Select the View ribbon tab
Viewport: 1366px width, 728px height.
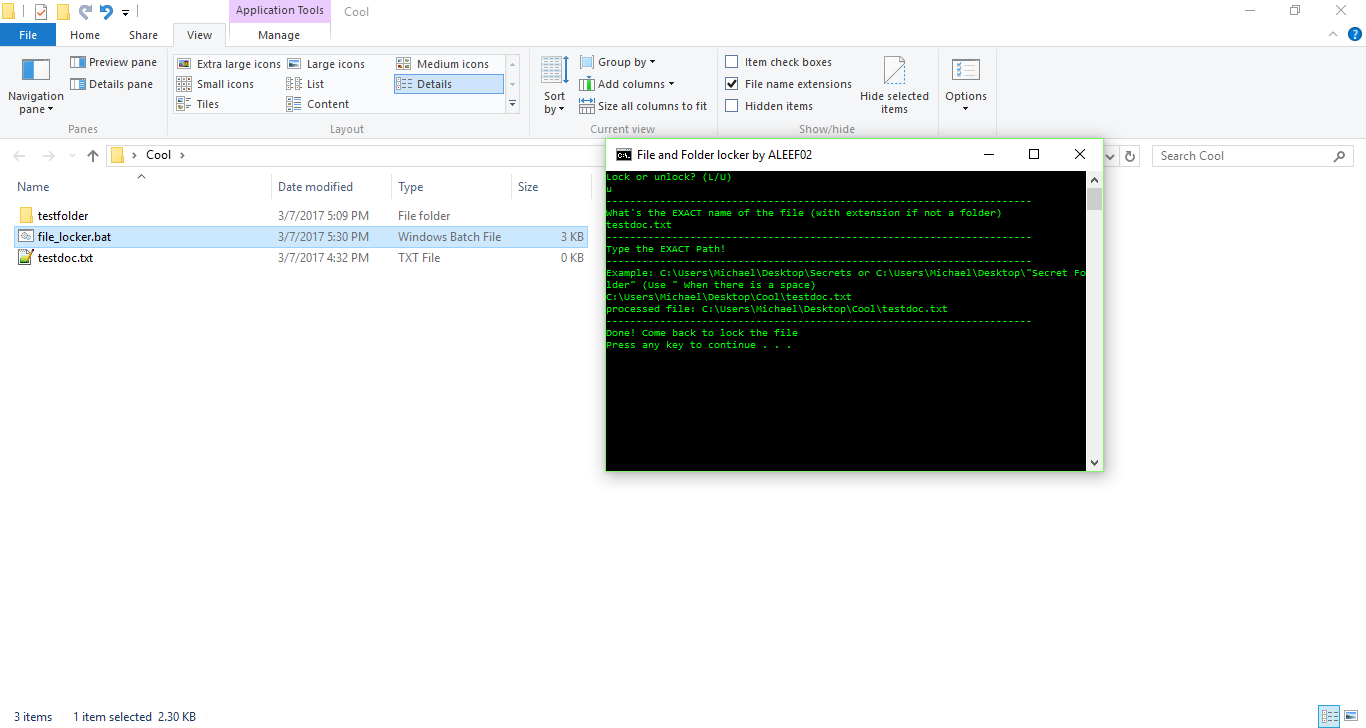coord(200,35)
